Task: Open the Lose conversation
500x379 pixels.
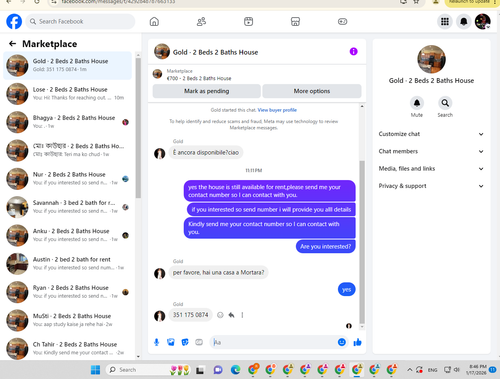Action: point(67,94)
